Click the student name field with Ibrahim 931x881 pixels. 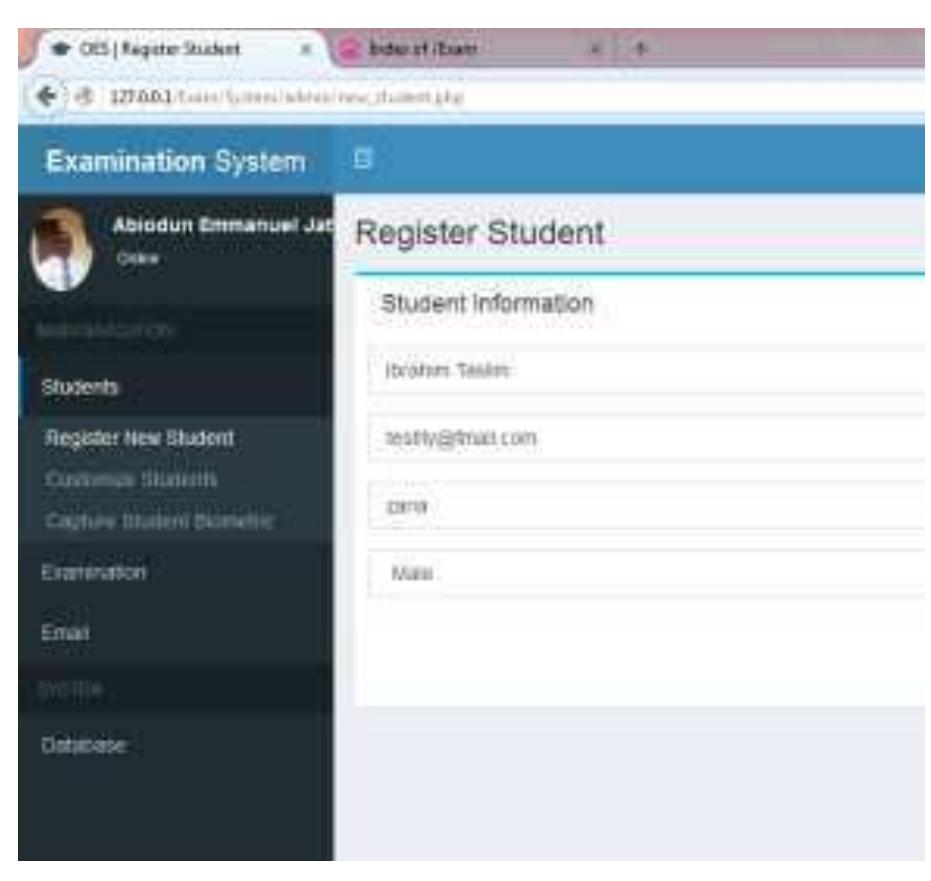(646, 370)
